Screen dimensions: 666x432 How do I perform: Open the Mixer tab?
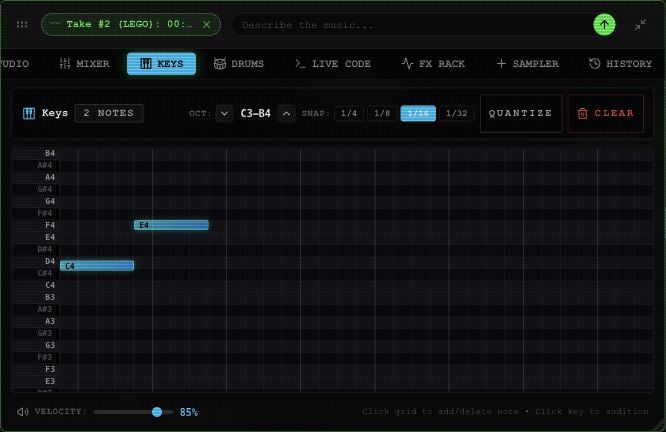(85, 64)
